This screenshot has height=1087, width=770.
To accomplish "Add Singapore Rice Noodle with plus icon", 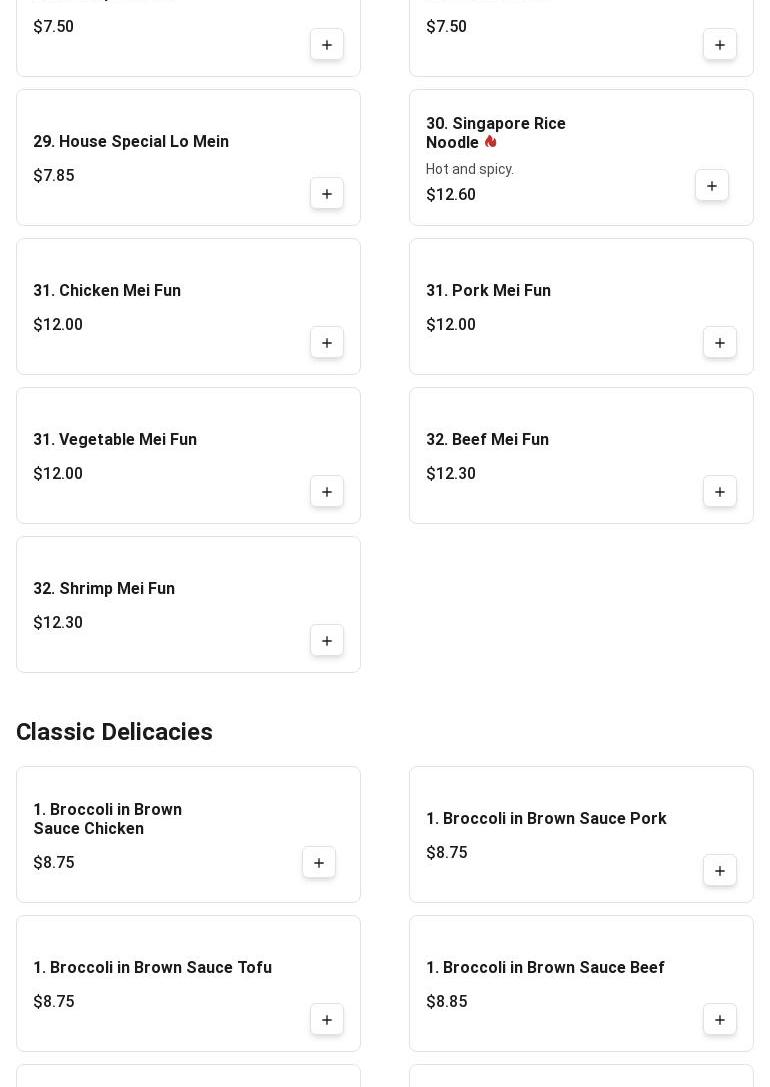I will coord(711,185).
